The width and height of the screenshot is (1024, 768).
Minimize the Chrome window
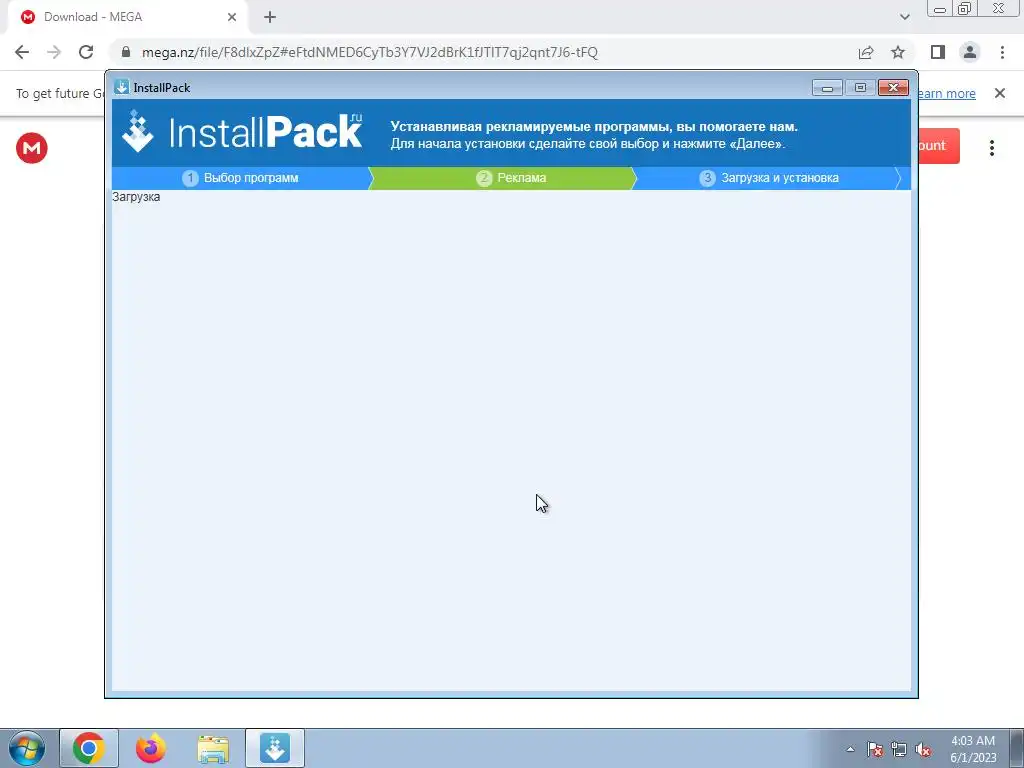pos(940,8)
